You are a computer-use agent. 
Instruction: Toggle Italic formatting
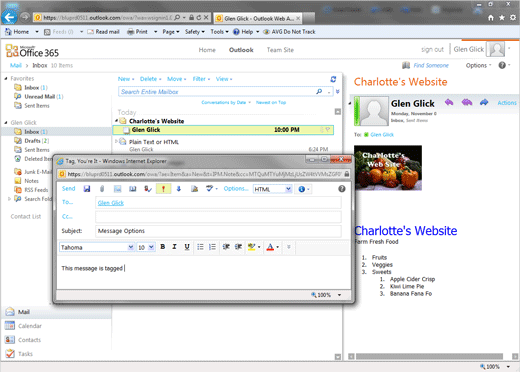tap(174, 247)
